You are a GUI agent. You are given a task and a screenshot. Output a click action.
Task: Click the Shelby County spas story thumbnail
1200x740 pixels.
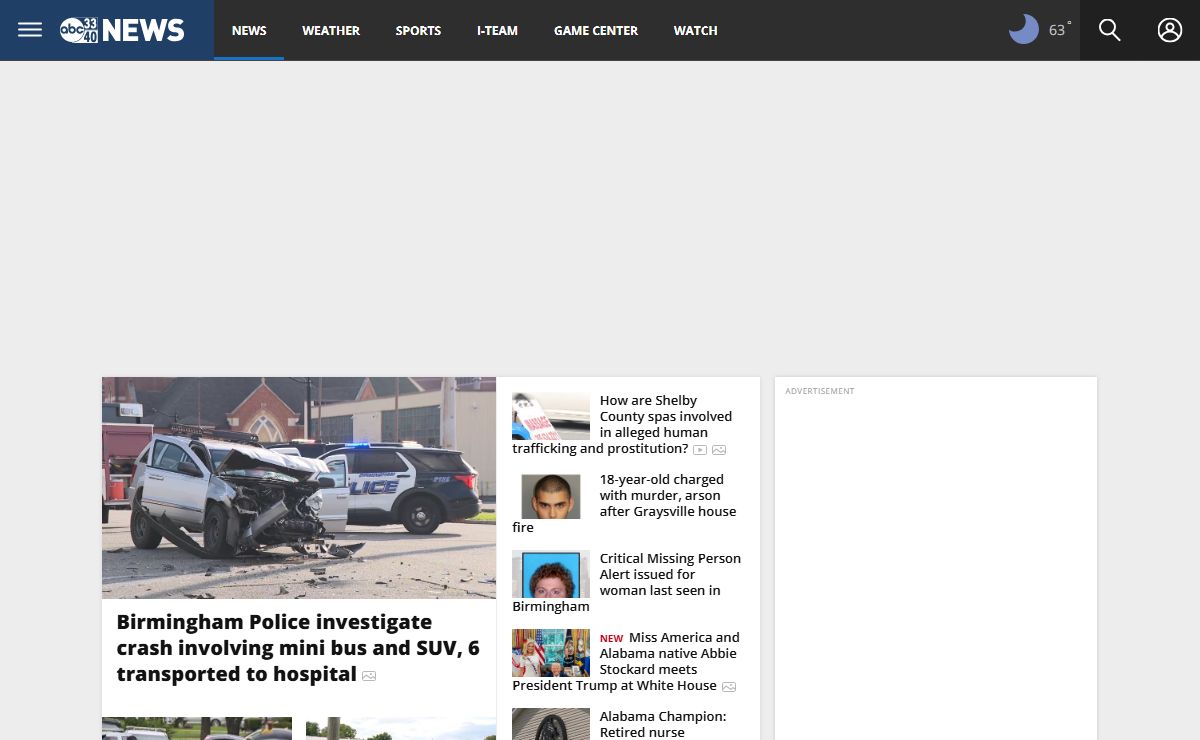551,416
